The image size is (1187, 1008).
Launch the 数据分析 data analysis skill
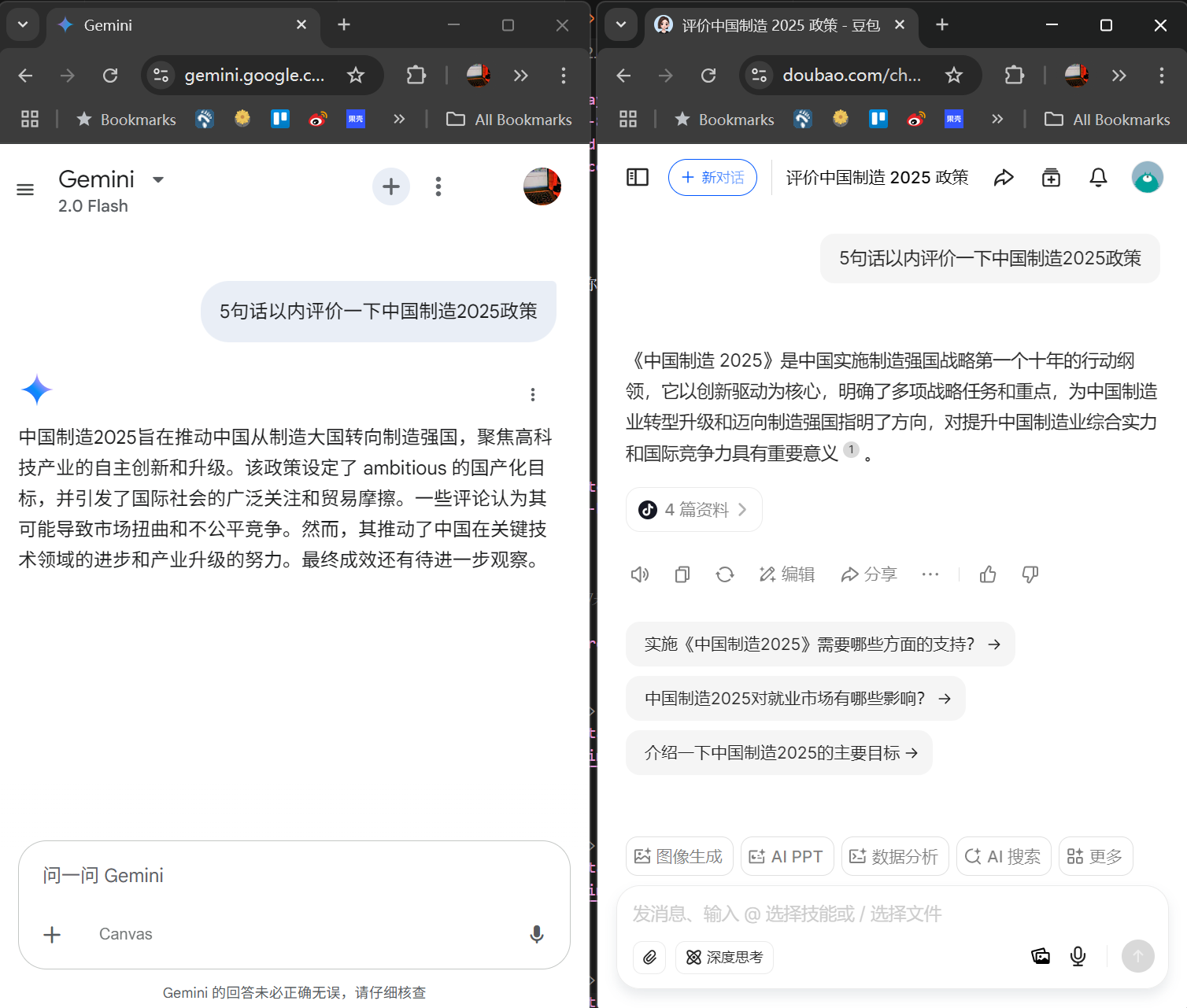coord(894,855)
